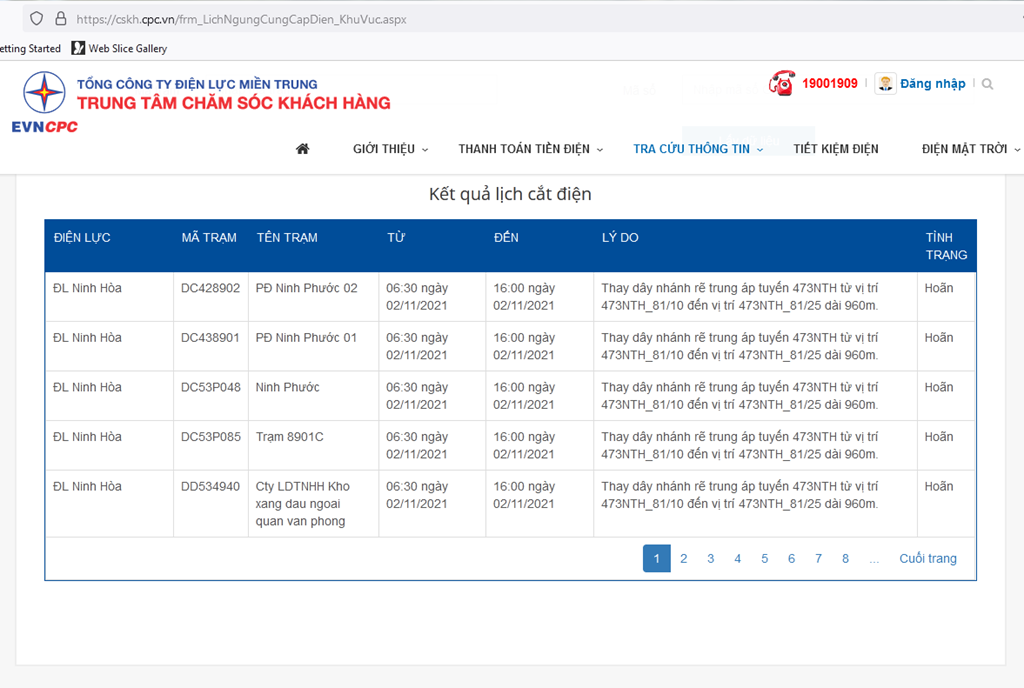Expand the THANH TOÁN TIỀN ĐIỆN menu
This screenshot has height=688, width=1024.
(530, 149)
